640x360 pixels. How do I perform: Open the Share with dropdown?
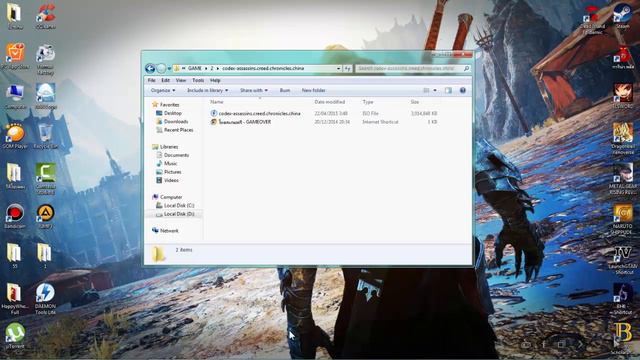(254, 90)
